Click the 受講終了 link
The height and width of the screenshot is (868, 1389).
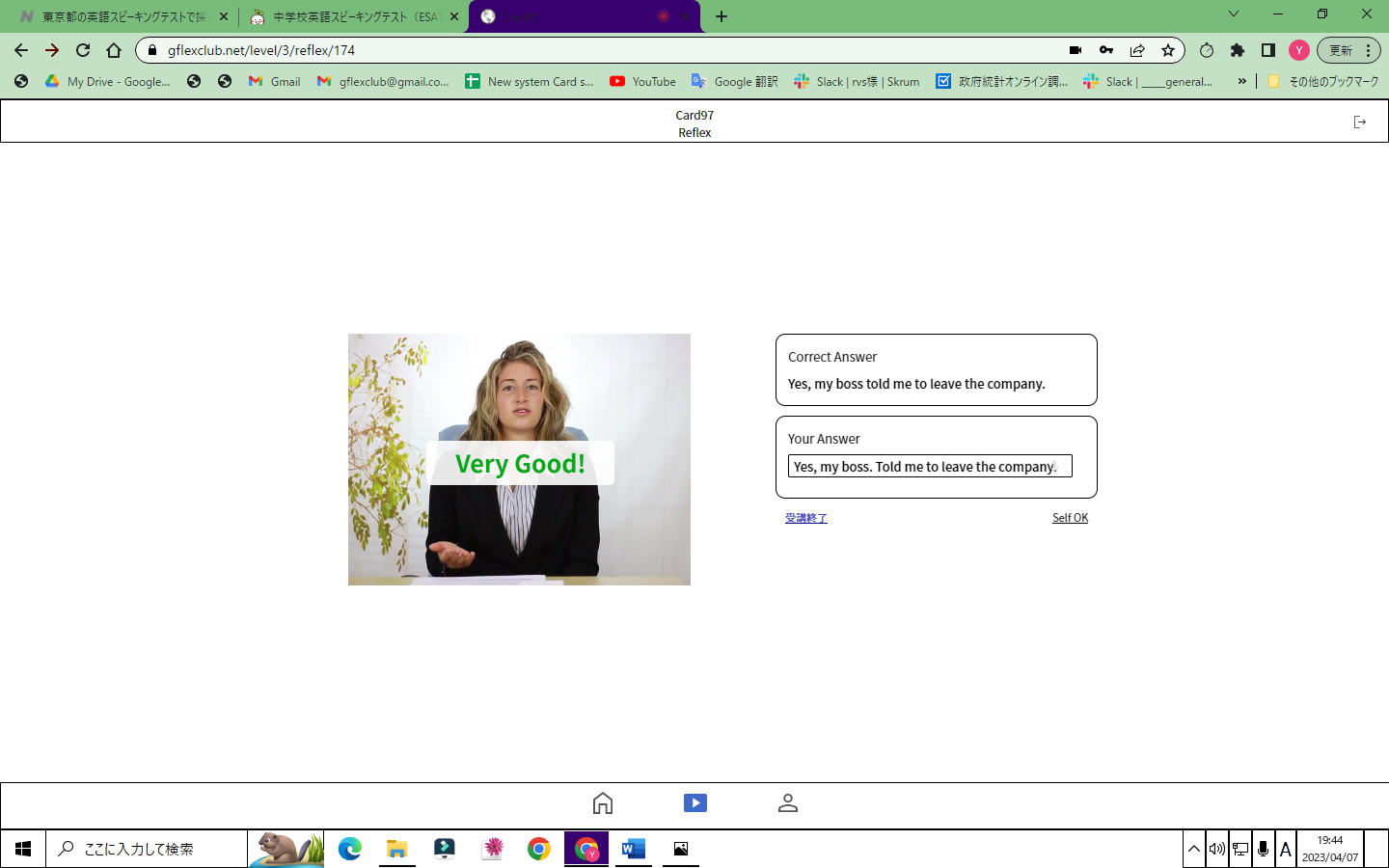806,519
